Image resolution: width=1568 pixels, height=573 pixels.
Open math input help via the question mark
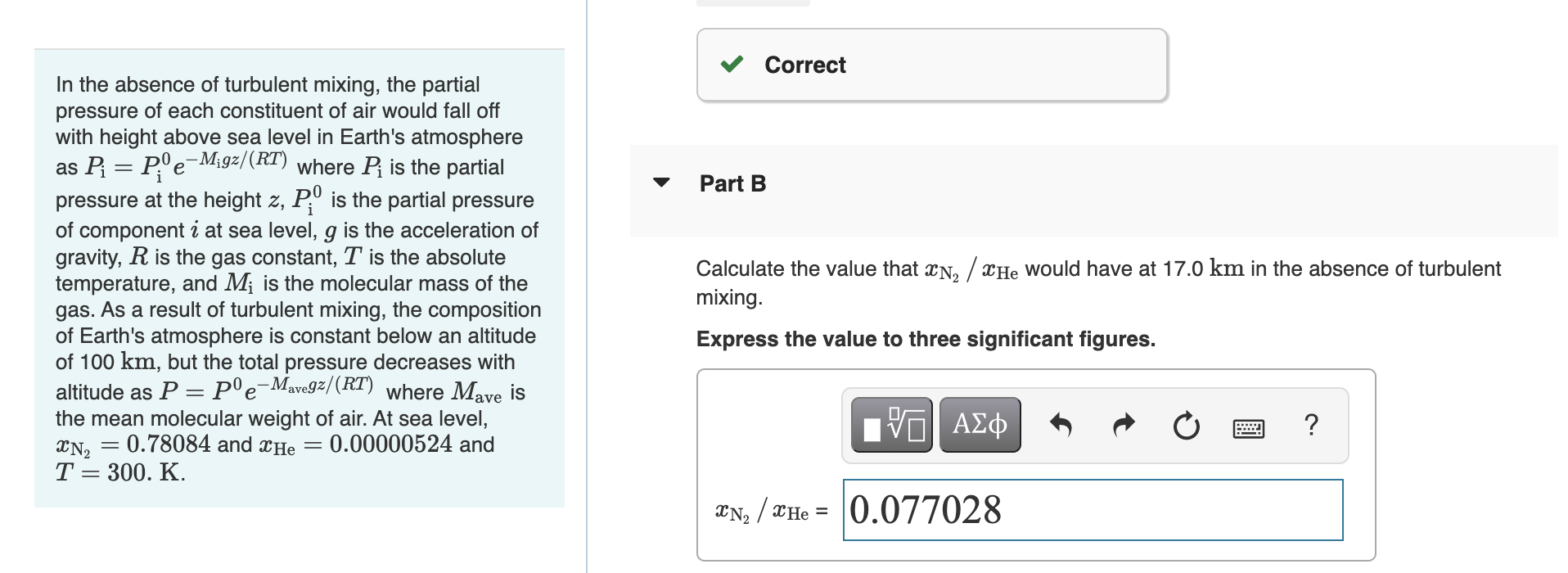(x=1313, y=424)
